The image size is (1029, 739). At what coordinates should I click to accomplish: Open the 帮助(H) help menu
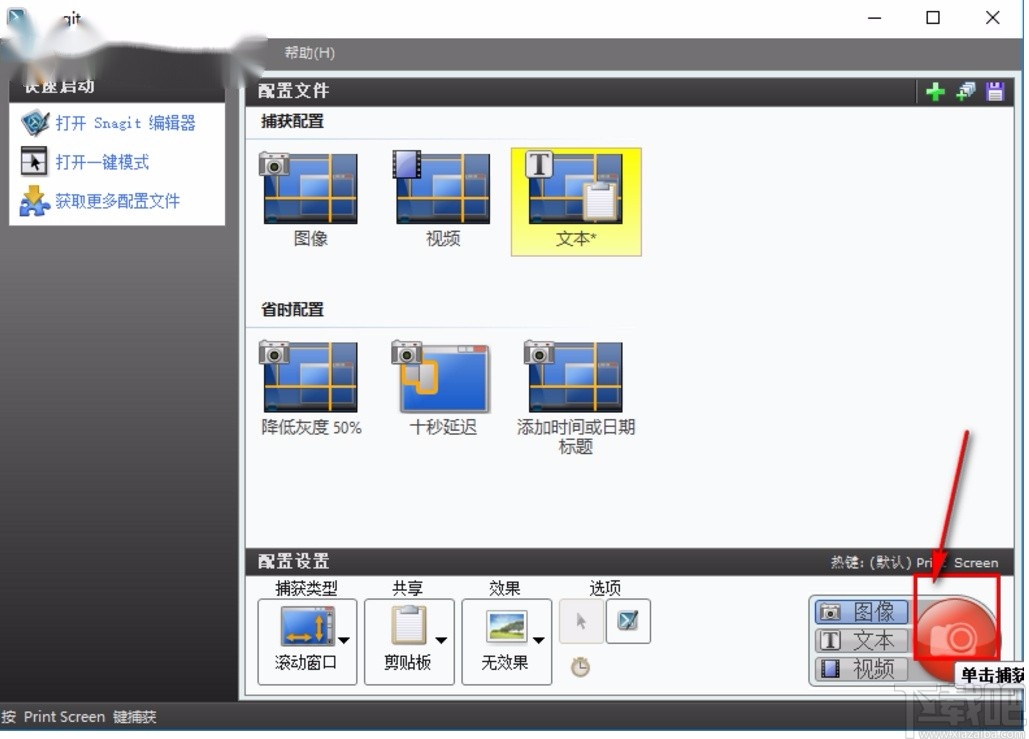(x=309, y=53)
